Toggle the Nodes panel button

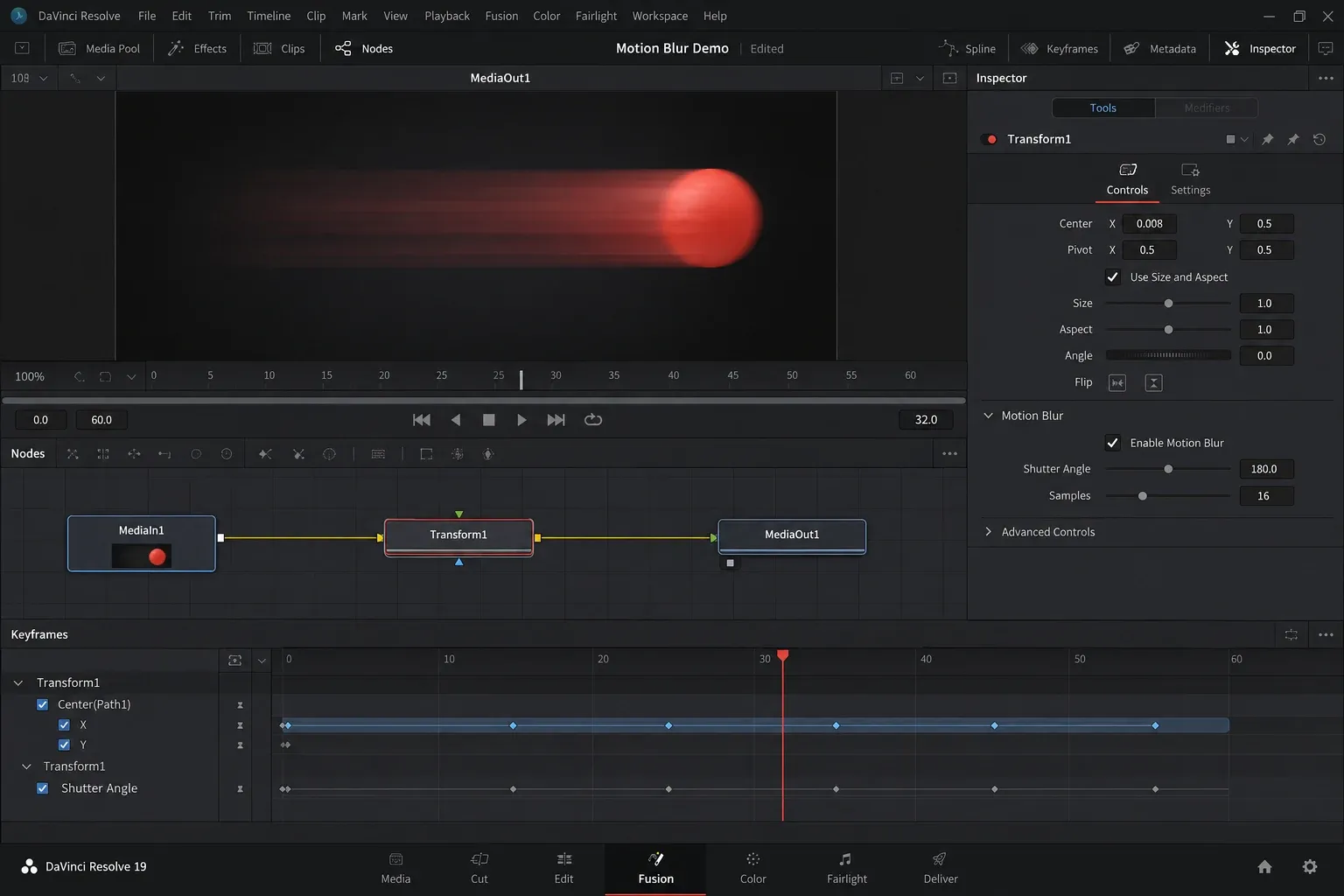coord(364,48)
